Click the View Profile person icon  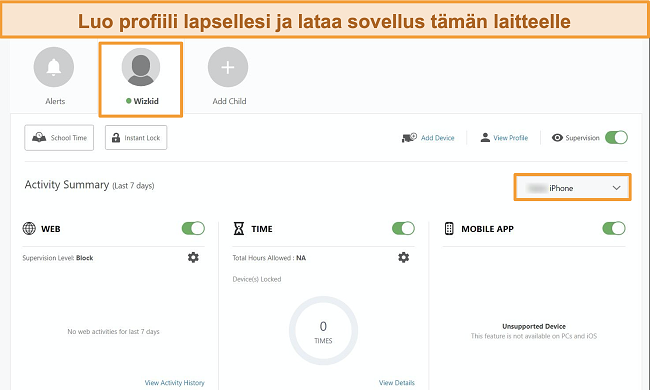(485, 138)
